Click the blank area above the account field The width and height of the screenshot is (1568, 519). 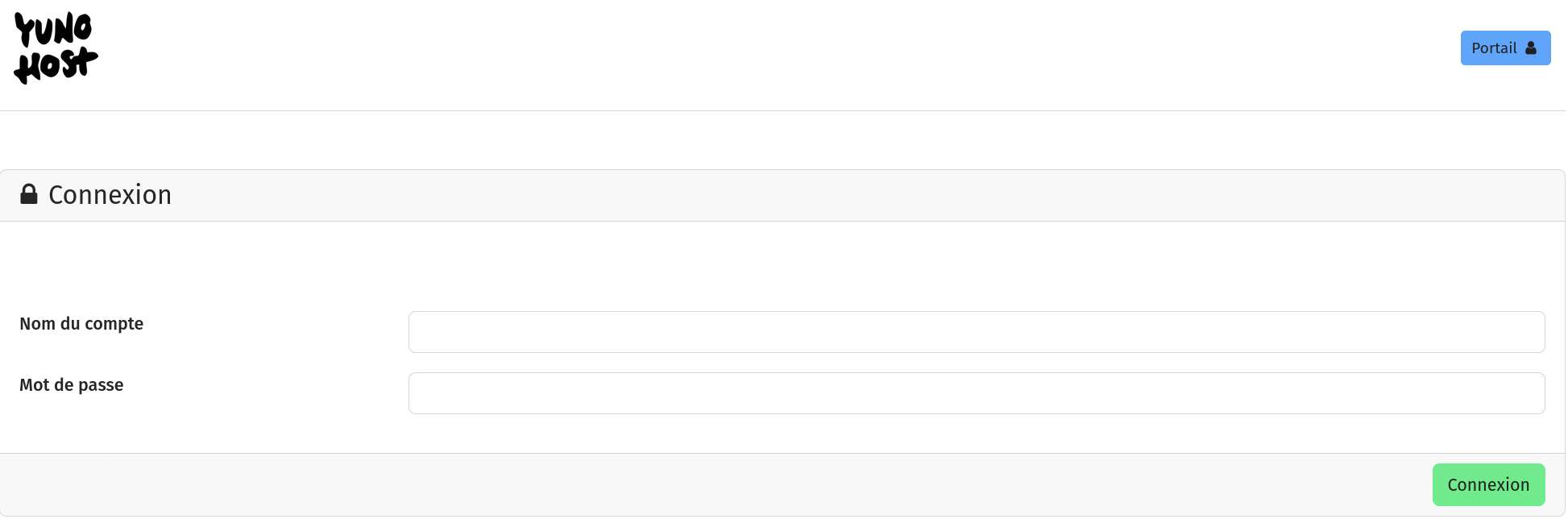click(806, 266)
